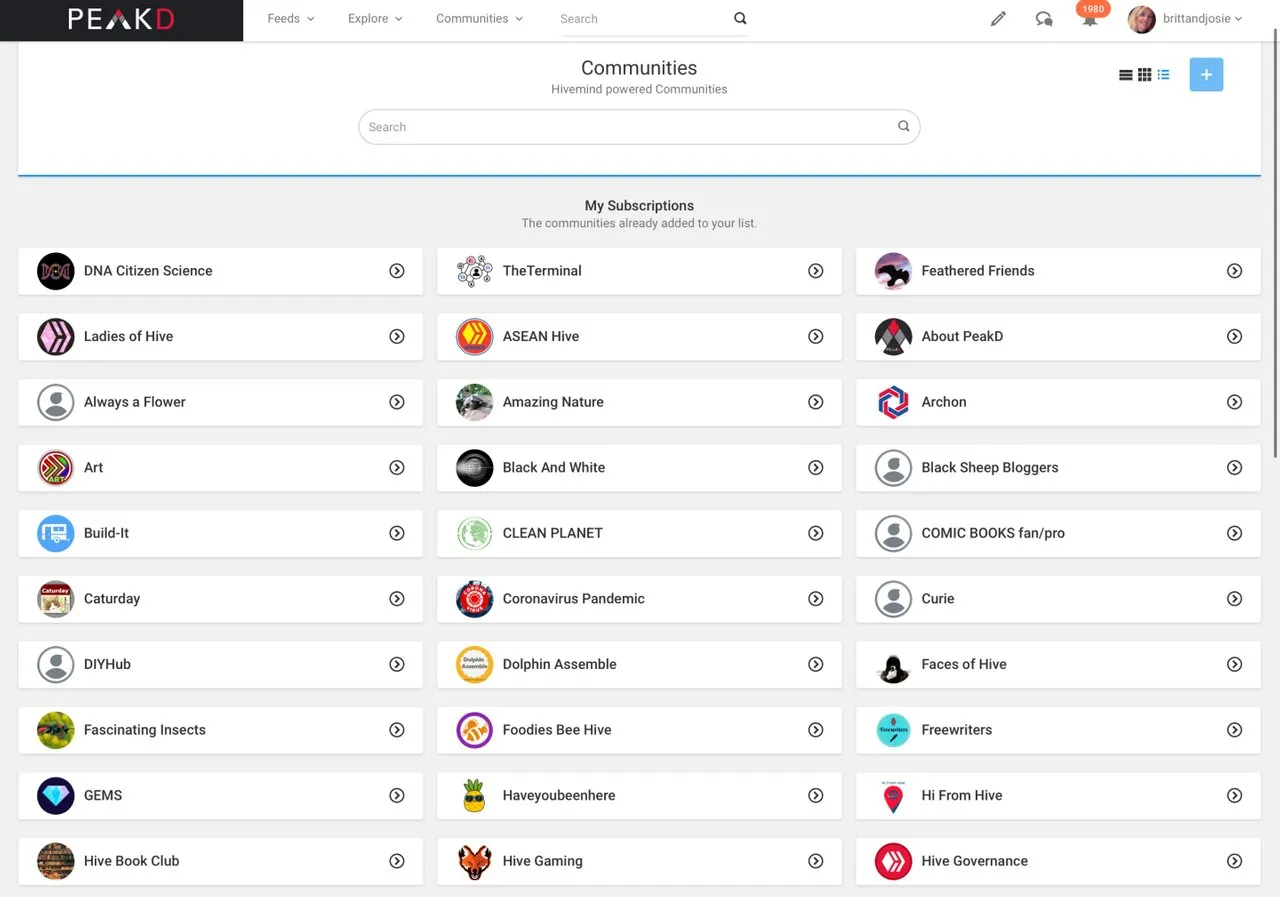This screenshot has height=897, width=1280.
Task: Open Archon arrow icon
Action: [1235, 402]
